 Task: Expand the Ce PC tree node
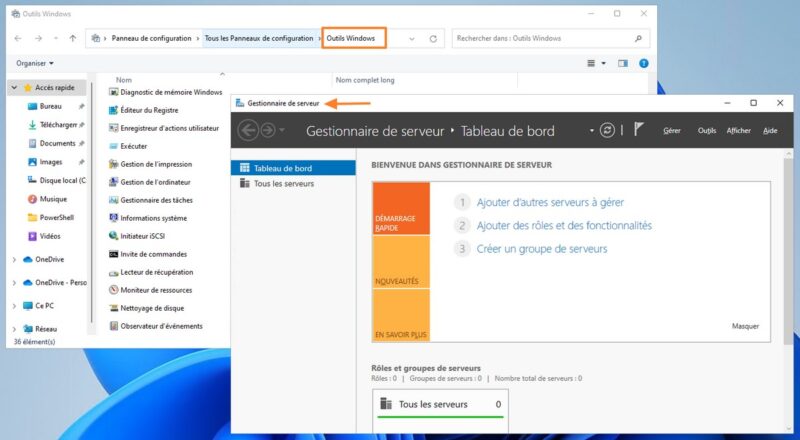click(x=14, y=306)
